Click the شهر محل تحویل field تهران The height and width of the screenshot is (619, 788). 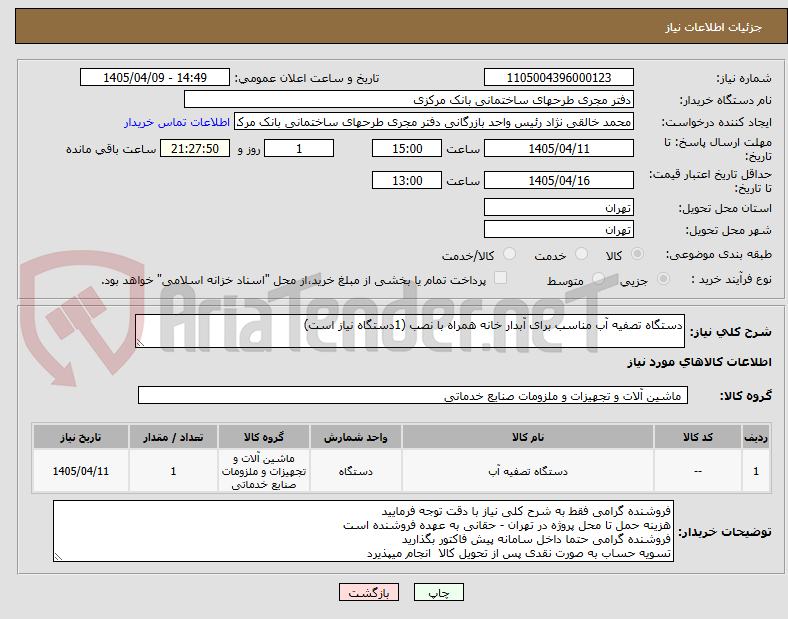(559, 229)
